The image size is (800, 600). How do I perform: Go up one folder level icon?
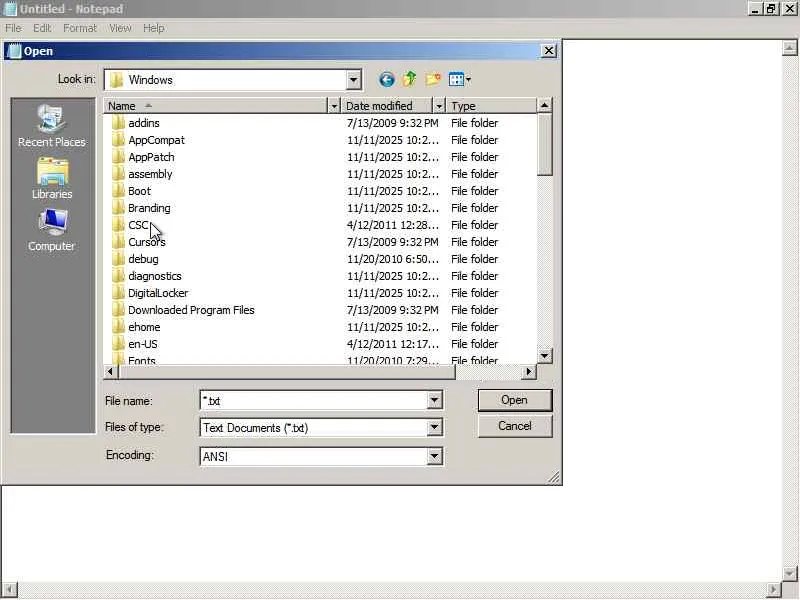409,79
